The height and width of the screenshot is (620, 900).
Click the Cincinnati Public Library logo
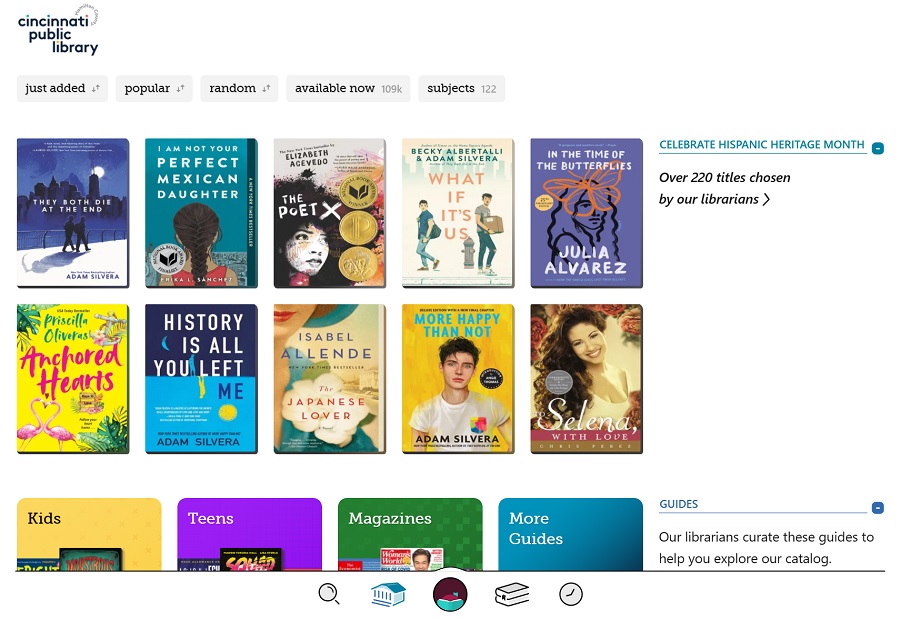point(60,32)
